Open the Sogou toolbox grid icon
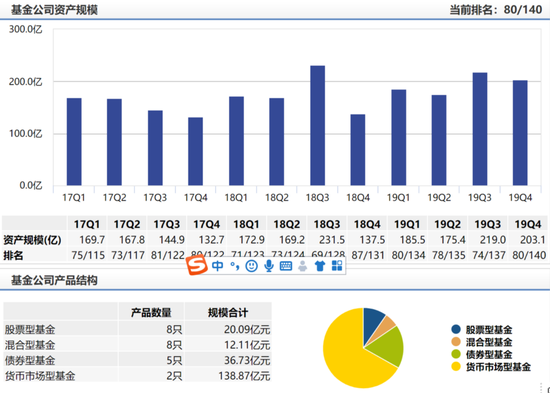 click(x=337, y=266)
